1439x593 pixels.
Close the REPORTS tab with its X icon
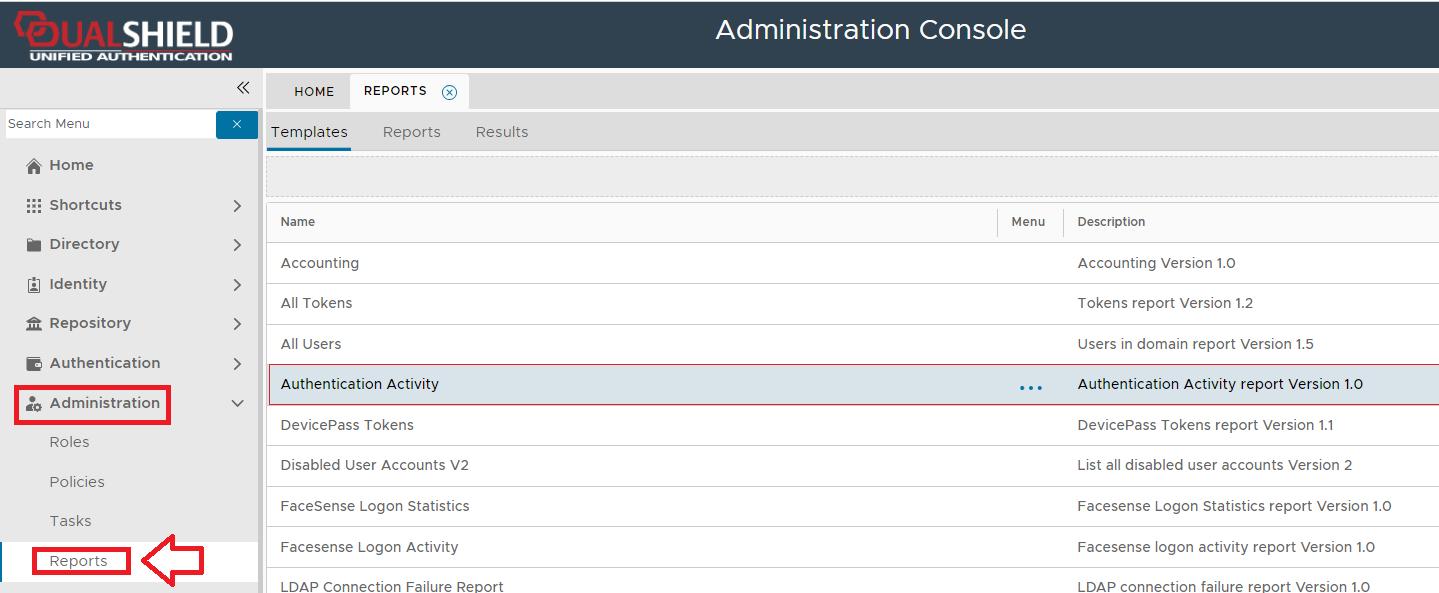(449, 92)
